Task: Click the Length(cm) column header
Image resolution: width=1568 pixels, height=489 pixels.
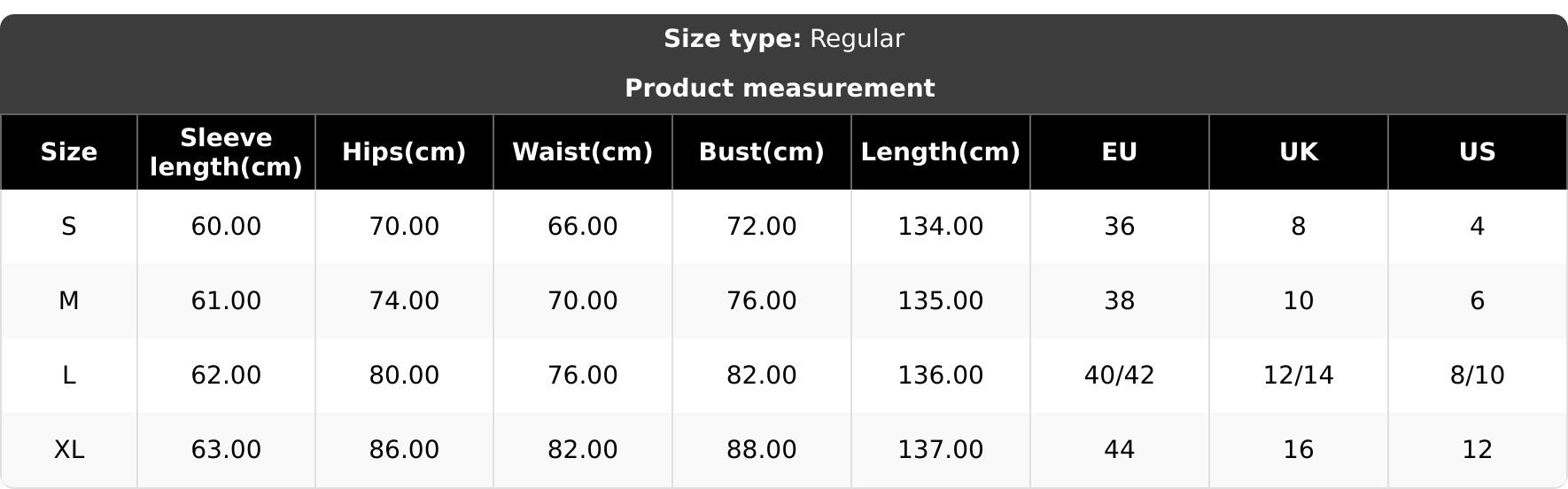Action: [941, 152]
